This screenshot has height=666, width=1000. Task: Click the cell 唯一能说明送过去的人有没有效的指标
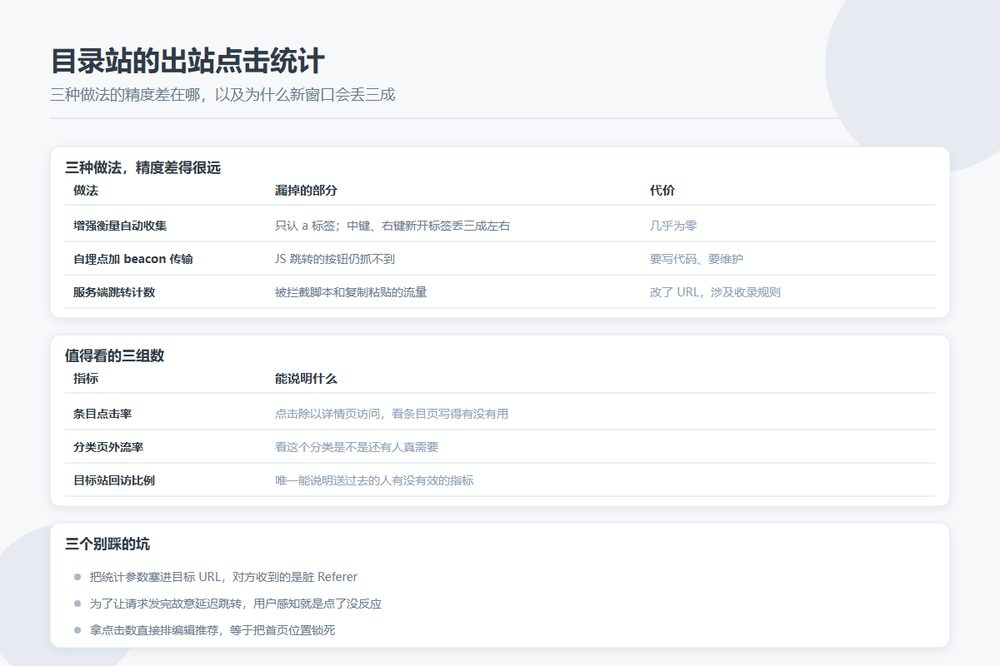(374, 480)
